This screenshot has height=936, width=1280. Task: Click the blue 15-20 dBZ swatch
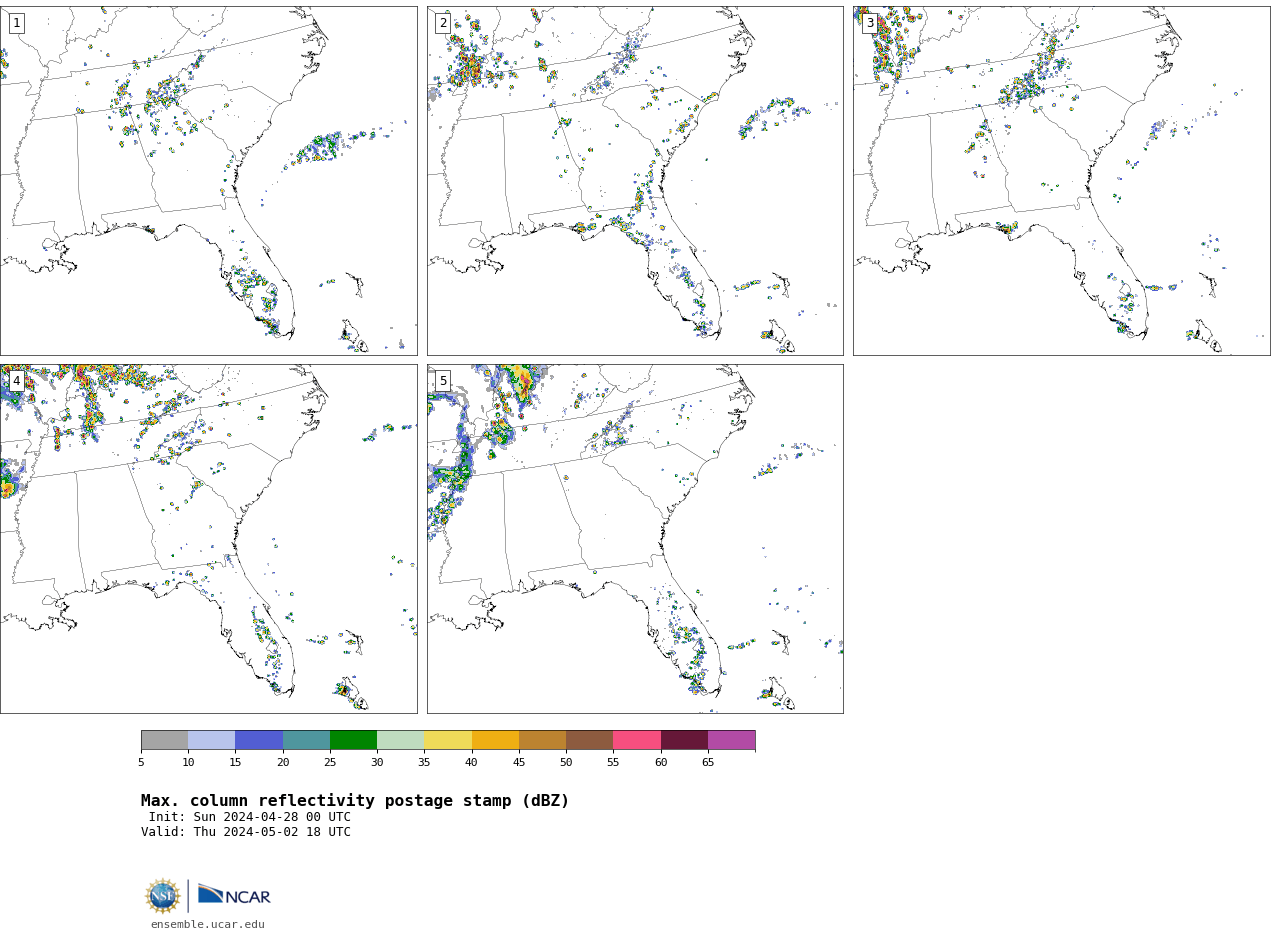(259, 740)
